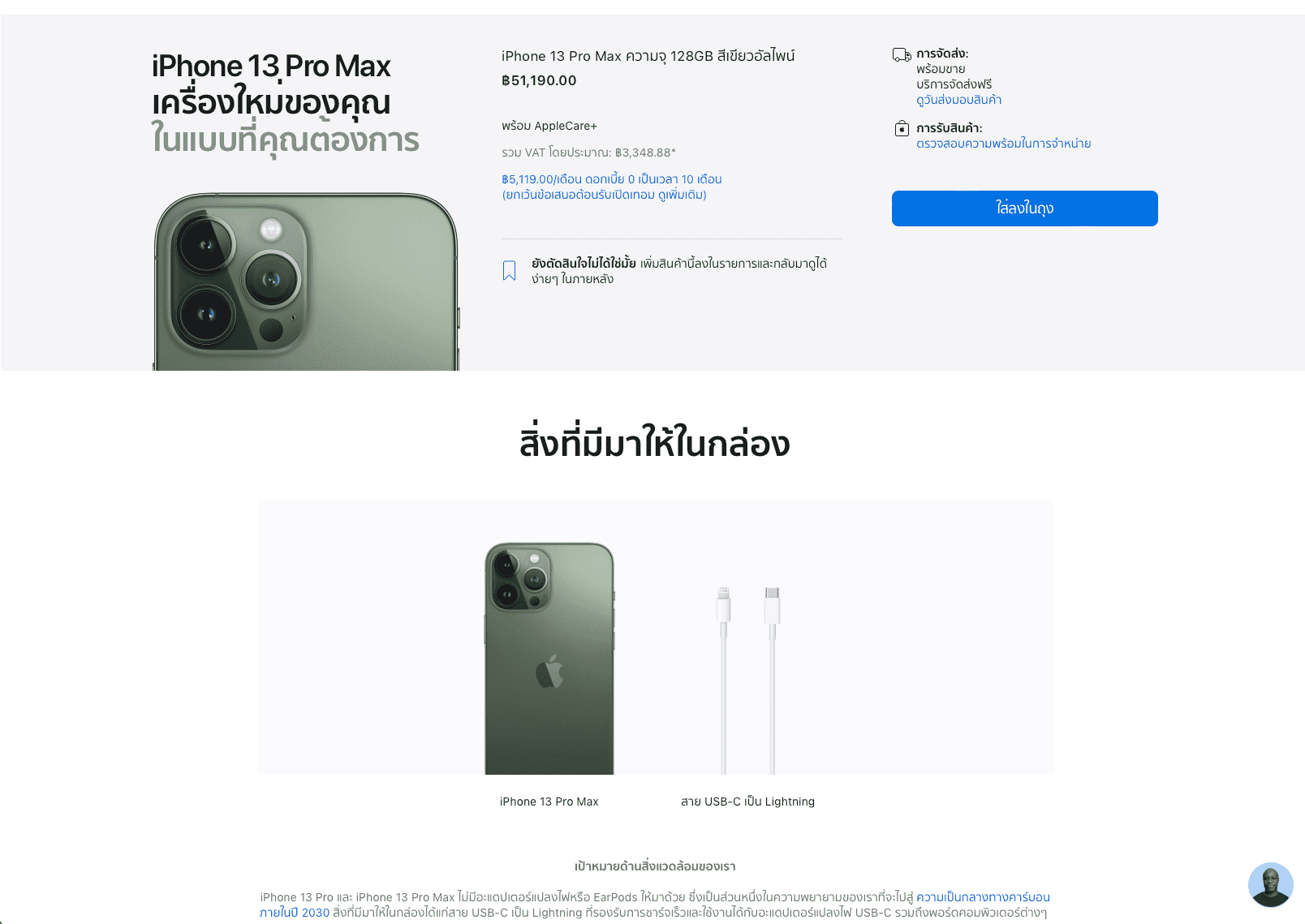This screenshot has height=924, width=1305.
Task: Click the USB-C to Lightning cable image
Action: point(747,680)
